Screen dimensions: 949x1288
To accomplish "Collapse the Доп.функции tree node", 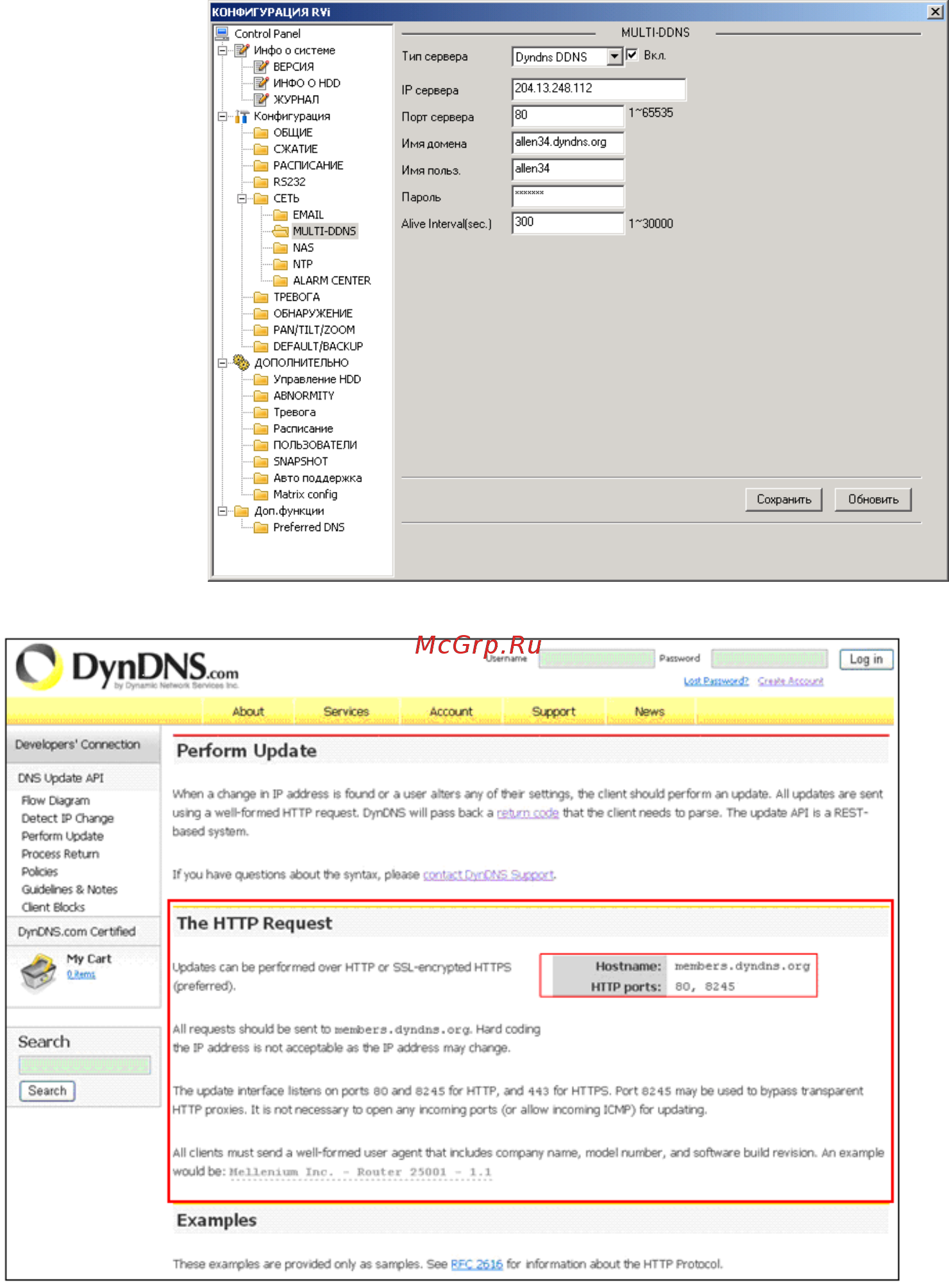I will pyautogui.click(x=222, y=511).
